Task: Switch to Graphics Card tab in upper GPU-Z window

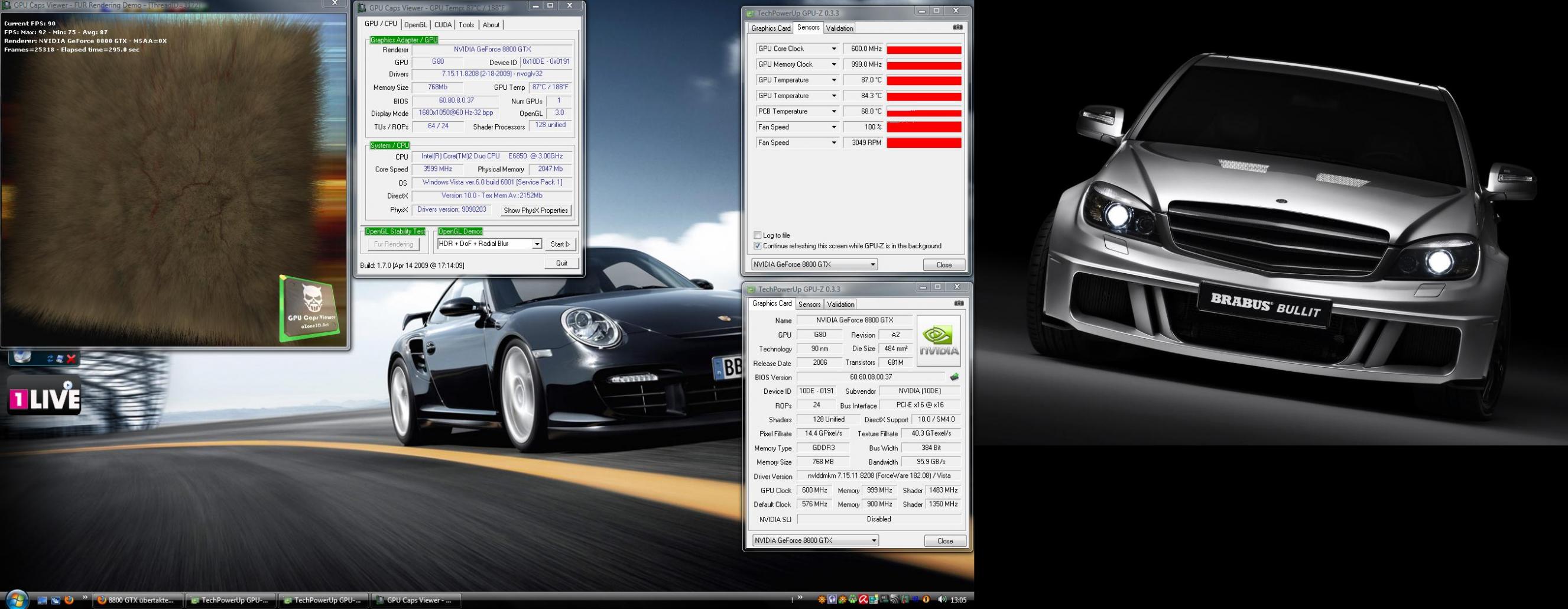Action: click(x=771, y=28)
